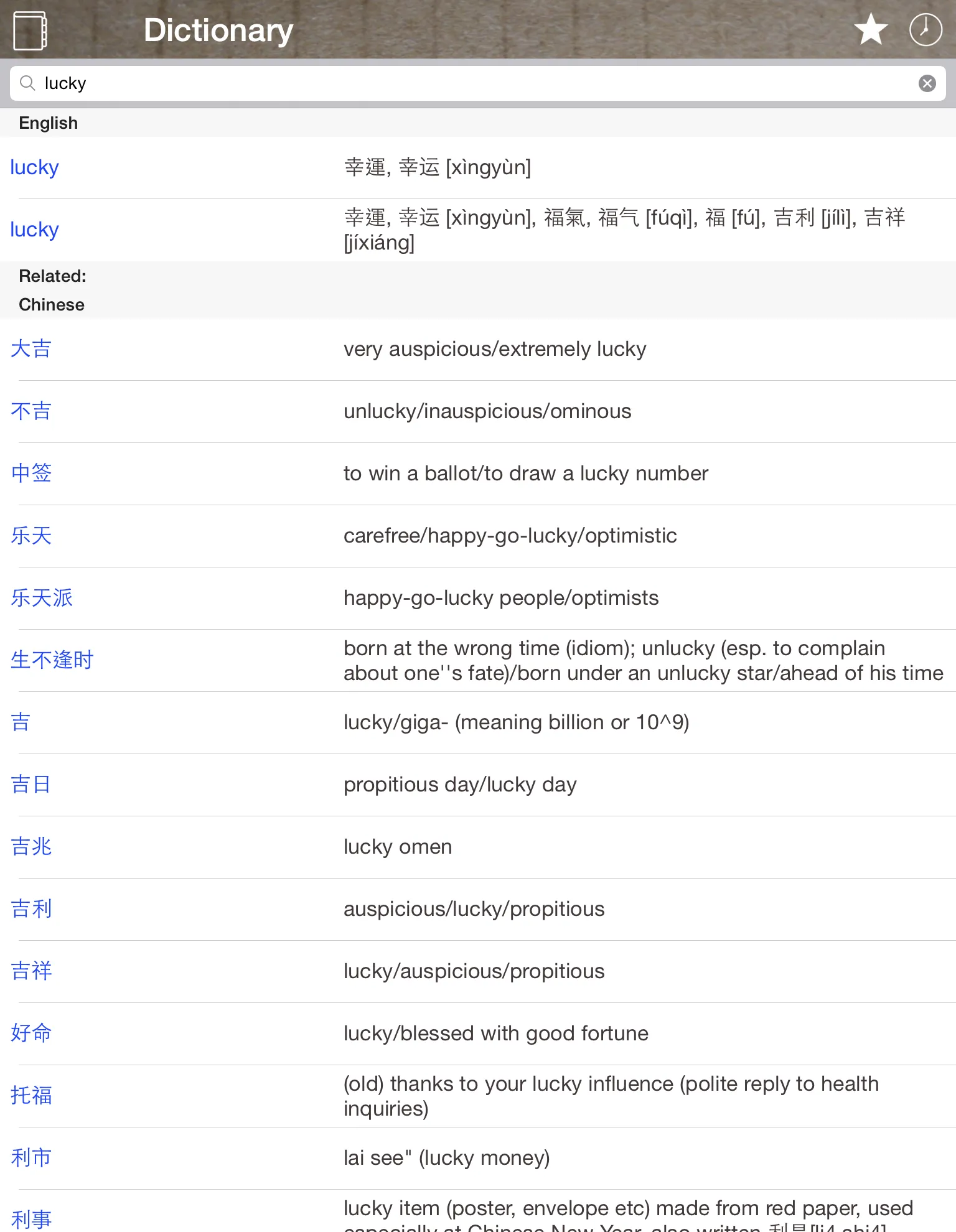Select 'lucky/auspicious/propitious' definition
The image size is (956, 1232).
(x=474, y=971)
